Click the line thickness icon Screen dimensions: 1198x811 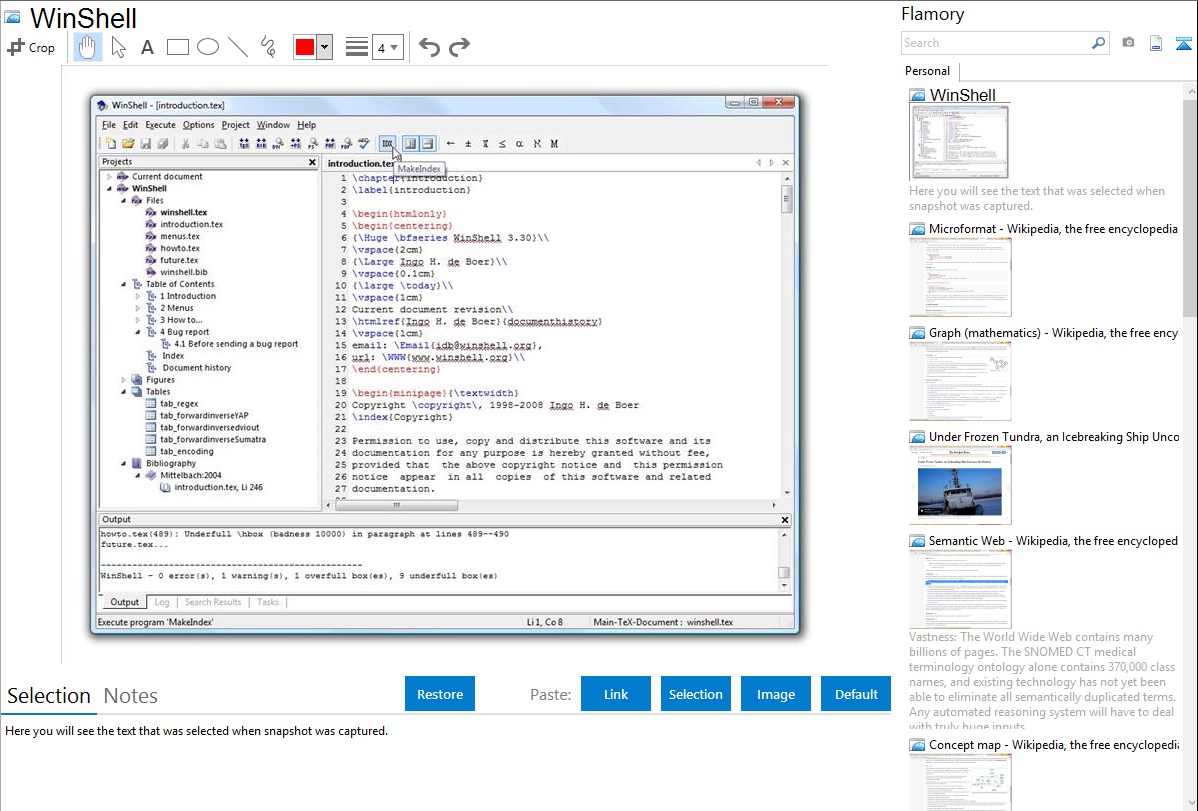pos(357,47)
